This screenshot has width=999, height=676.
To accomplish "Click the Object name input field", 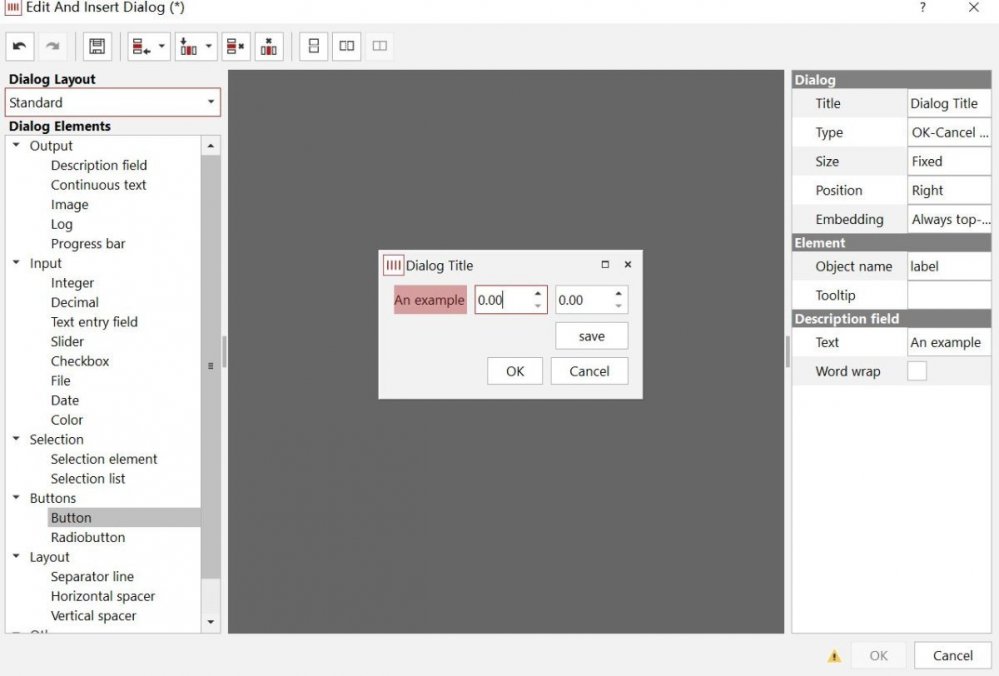I will [948, 266].
